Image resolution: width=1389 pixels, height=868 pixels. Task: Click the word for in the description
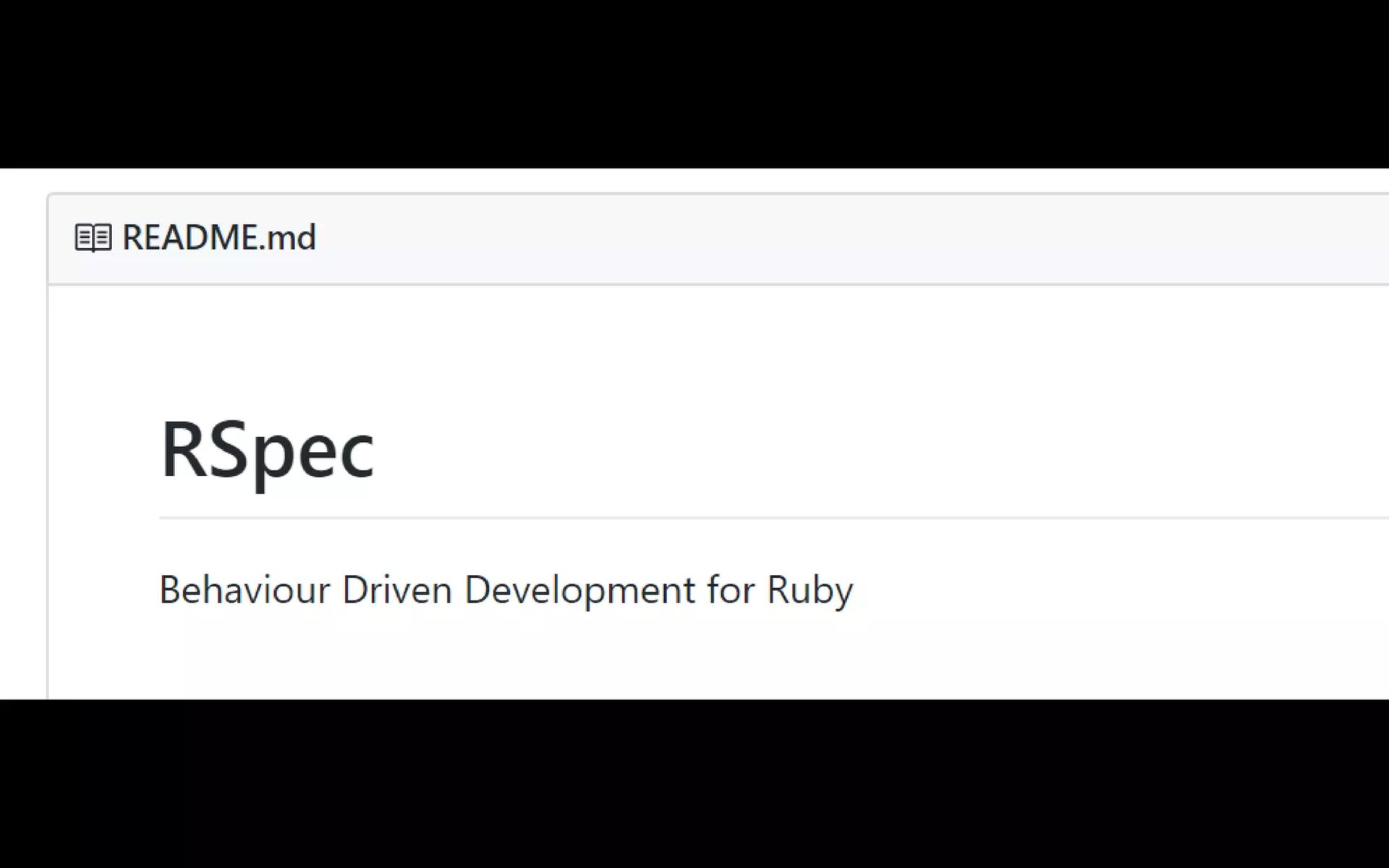pyautogui.click(x=731, y=590)
